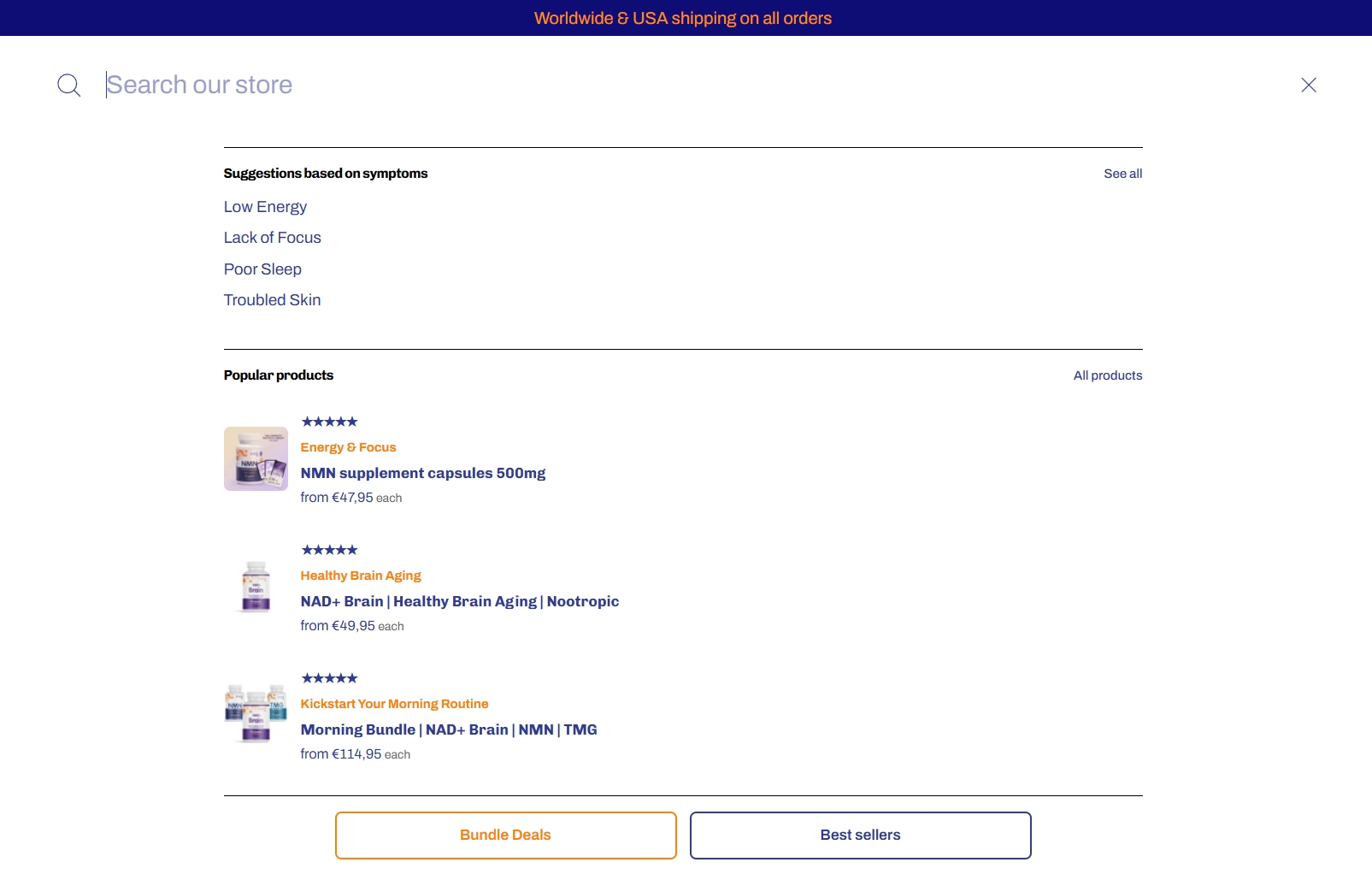1372x880 pixels.
Task: Select the 'Low Energy' suggestion
Action: tap(265, 207)
